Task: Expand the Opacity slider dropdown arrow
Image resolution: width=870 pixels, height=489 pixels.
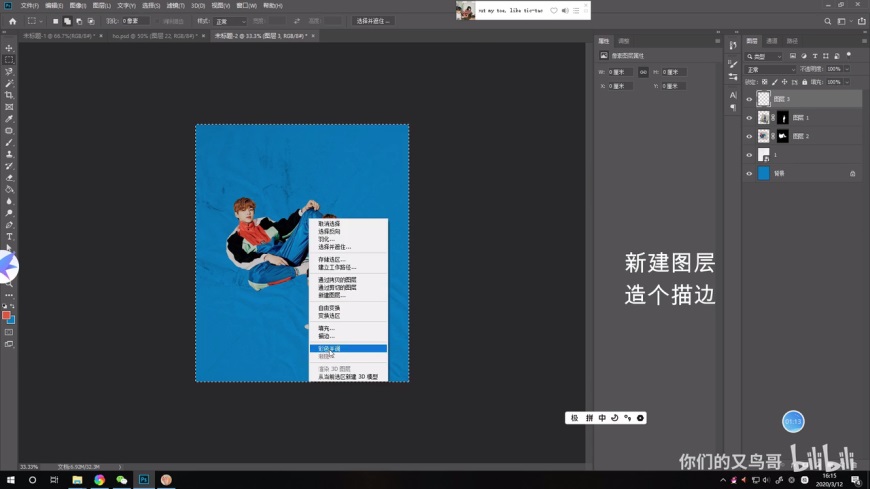Action: [847, 69]
